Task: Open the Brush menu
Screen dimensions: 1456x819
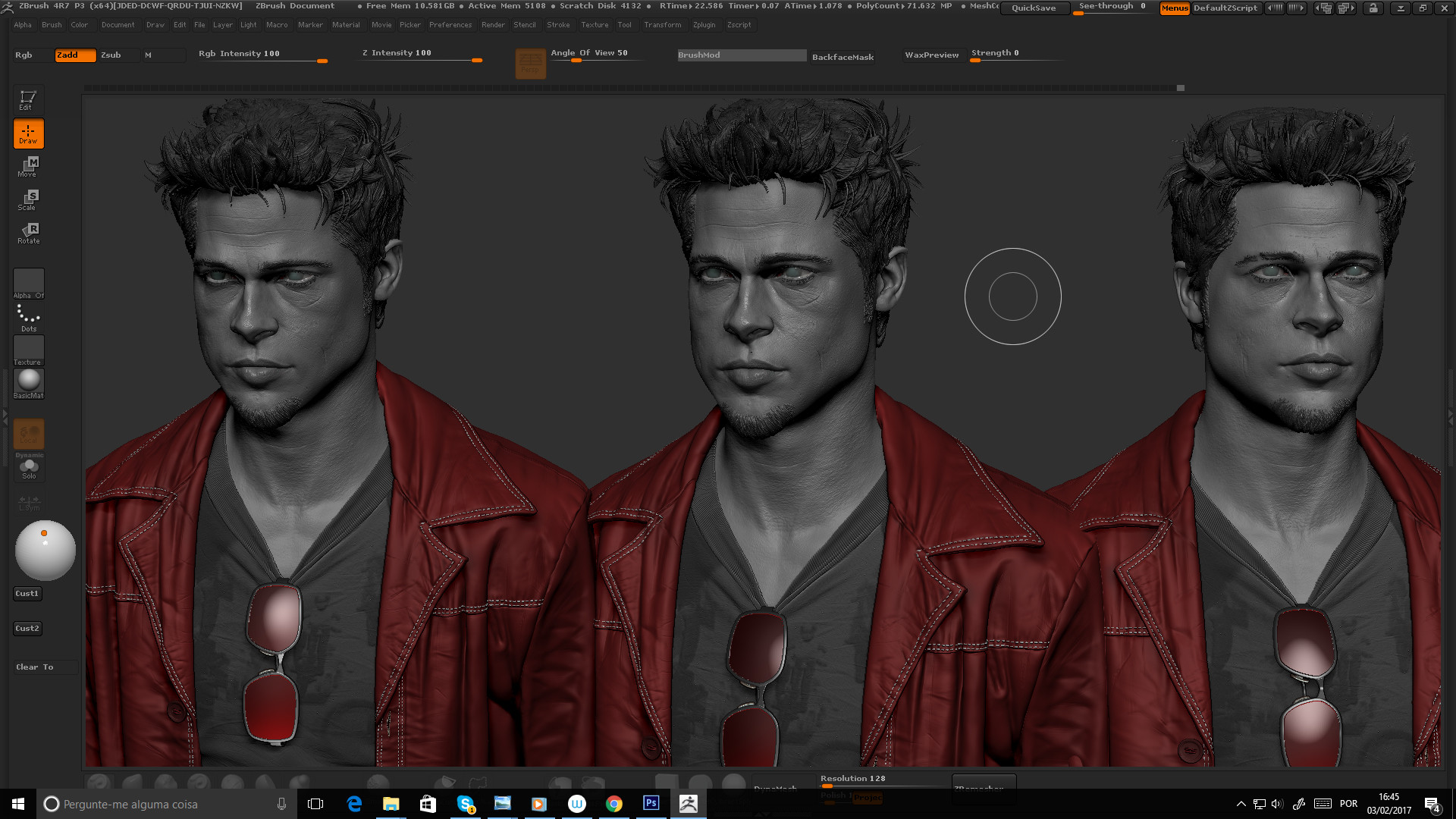Action: click(52, 25)
